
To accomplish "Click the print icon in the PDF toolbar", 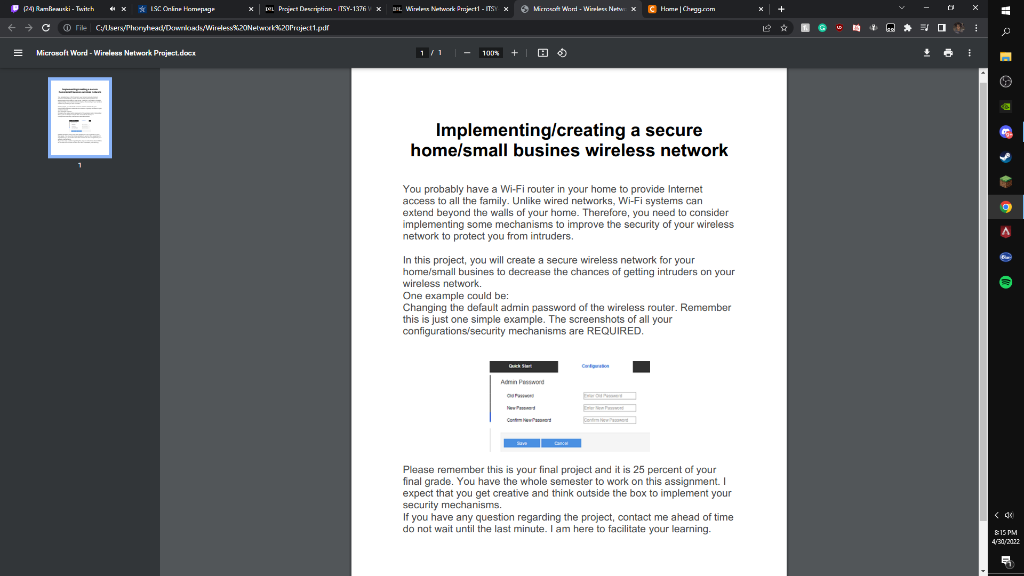I will (947, 54).
